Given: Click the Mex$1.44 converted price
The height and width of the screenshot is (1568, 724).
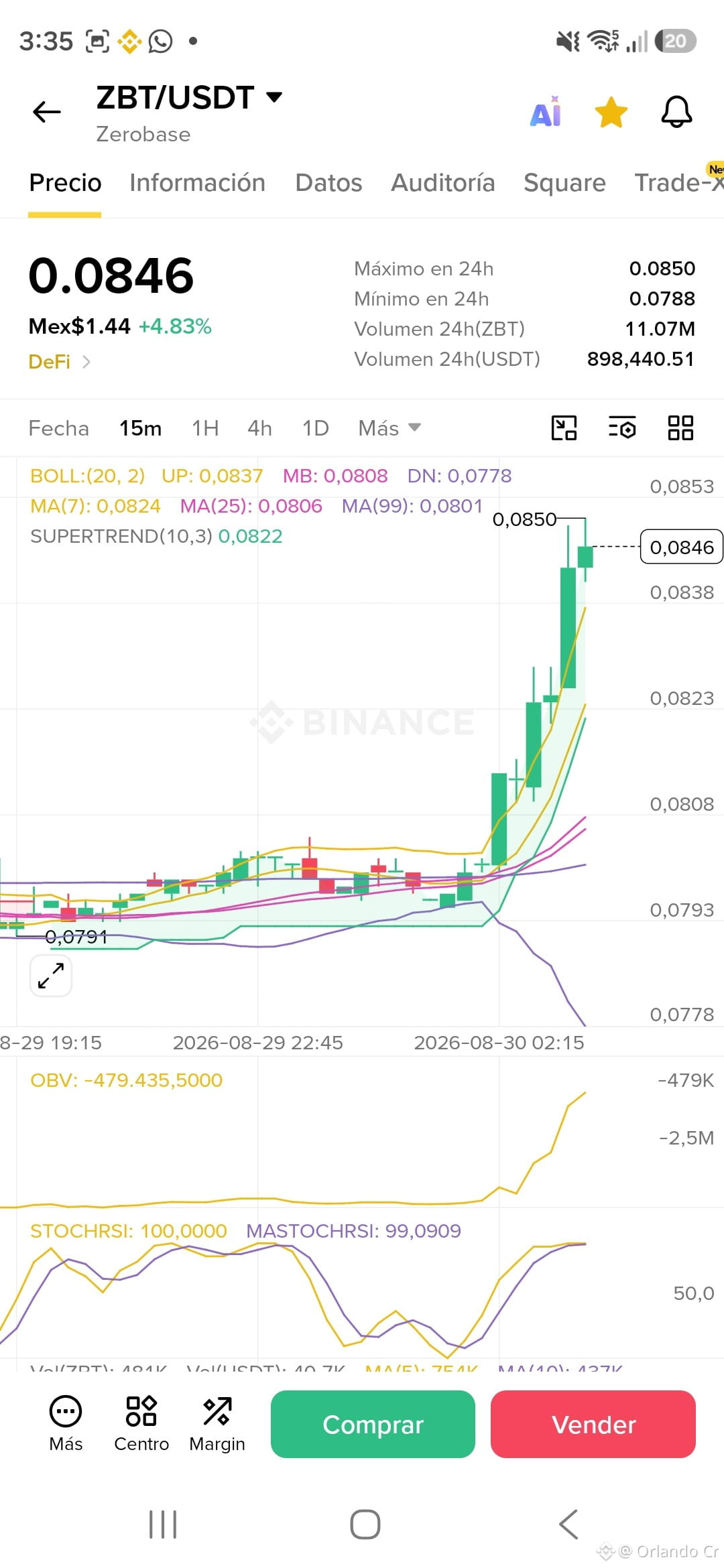Looking at the screenshot, I should pyautogui.click(x=79, y=326).
